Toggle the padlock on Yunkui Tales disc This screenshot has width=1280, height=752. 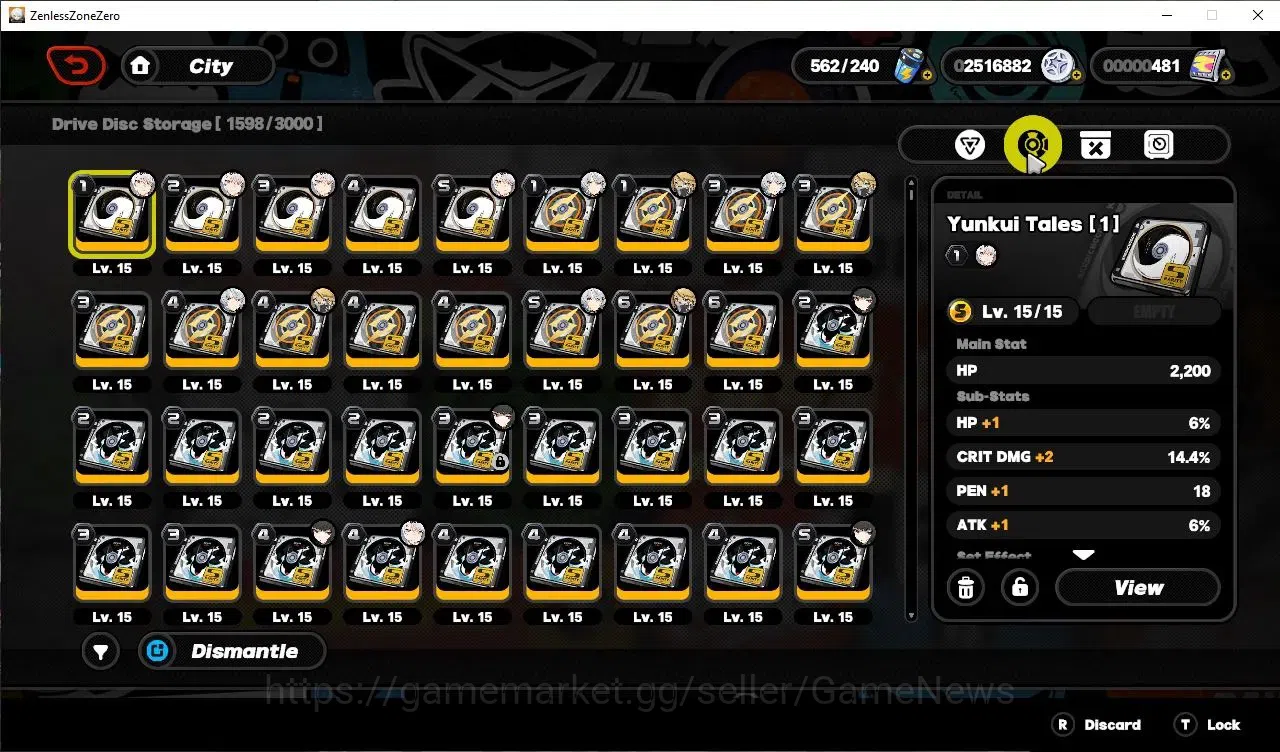click(1019, 587)
